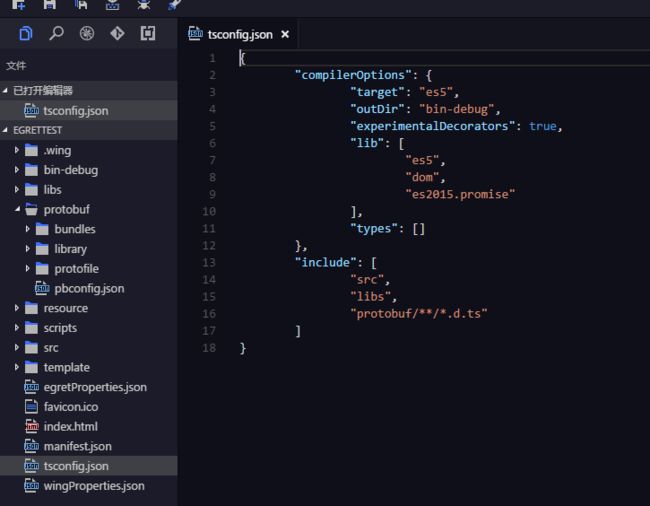
Task: Open the rightmost square-bracket sidebar panel icon
Action: 148,33
